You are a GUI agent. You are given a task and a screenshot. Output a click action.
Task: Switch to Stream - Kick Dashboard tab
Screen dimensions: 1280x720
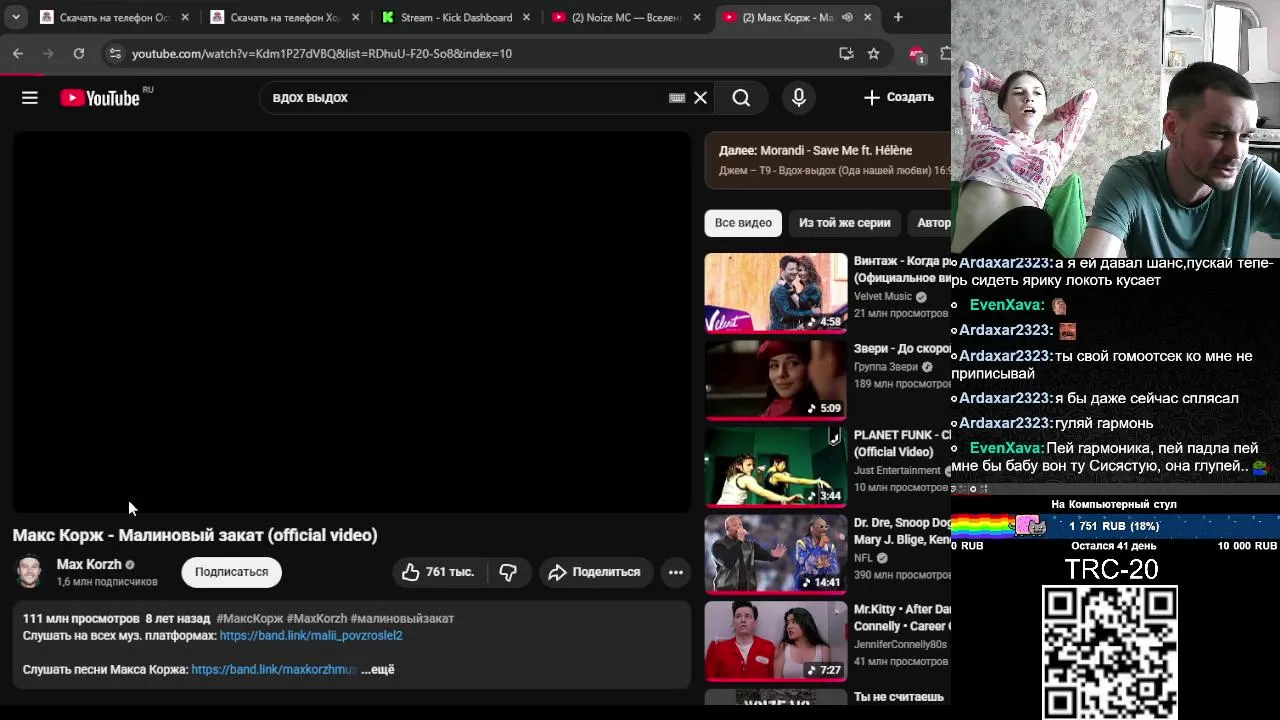tap(456, 17)
